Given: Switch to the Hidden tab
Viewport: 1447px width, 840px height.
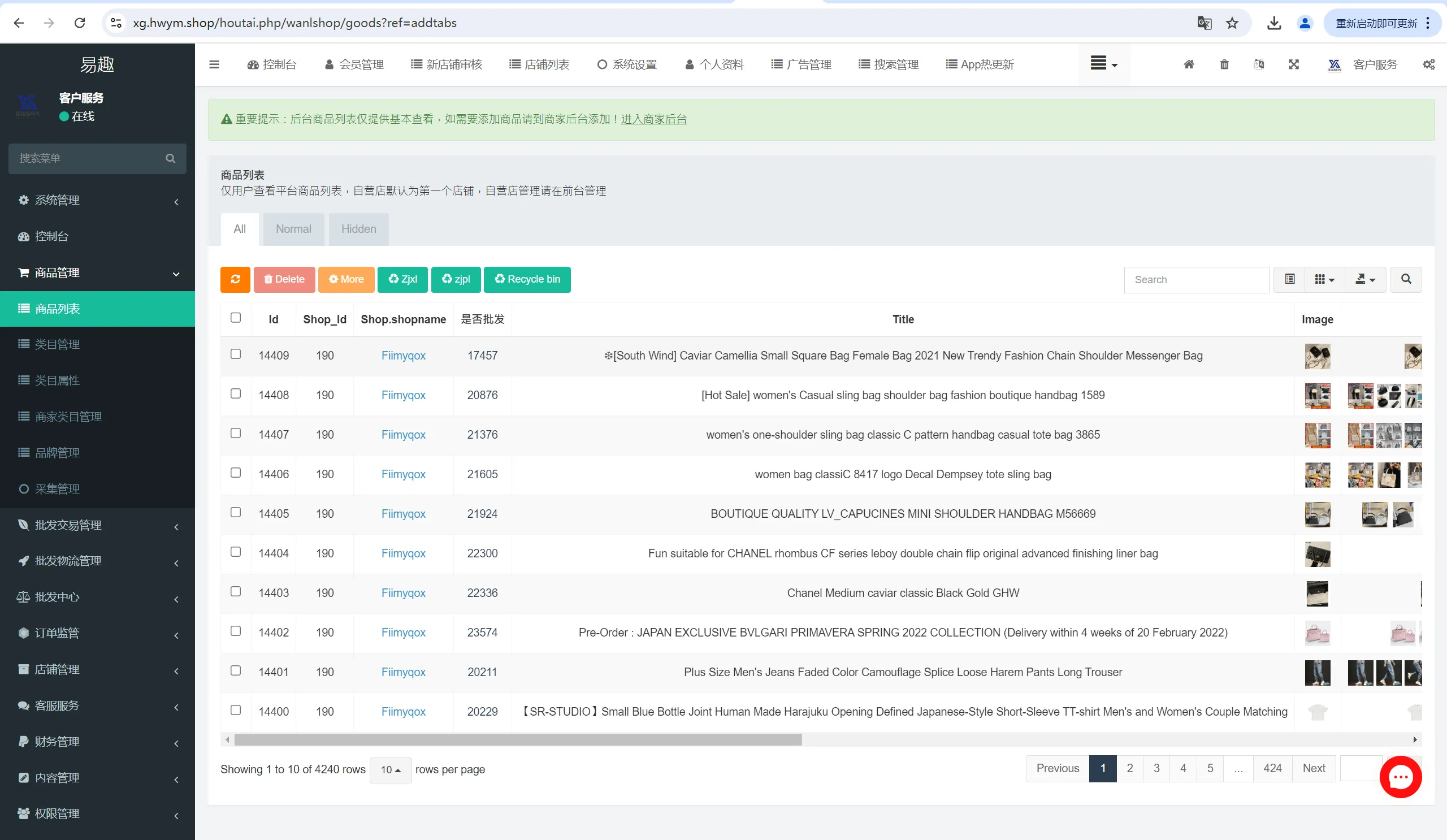Looking at the screenshot, I should pyautogui.click(x=358, y=229).
